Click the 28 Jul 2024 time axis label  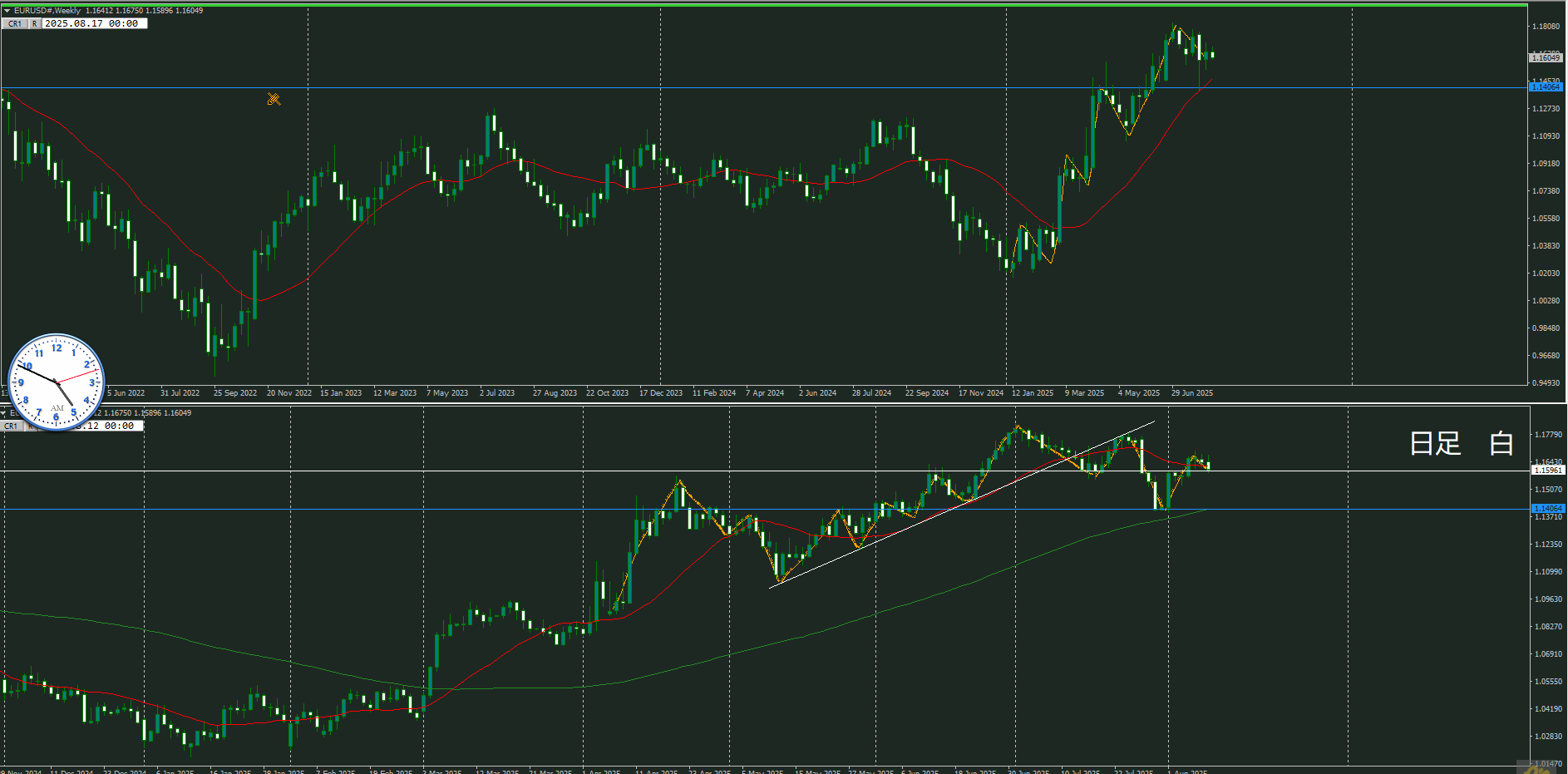click(871, 393)
